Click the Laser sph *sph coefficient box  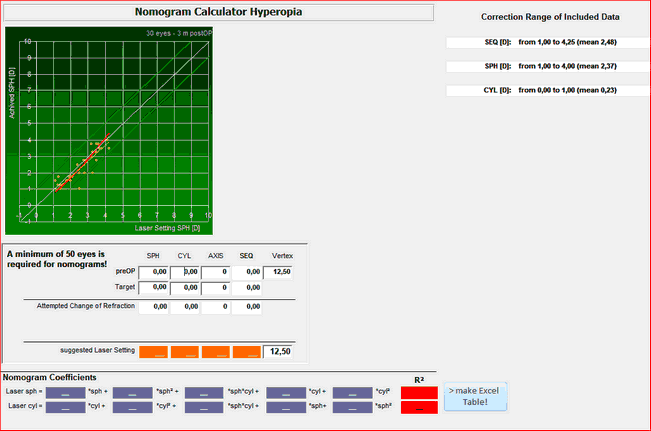click(x=65, y=393)
